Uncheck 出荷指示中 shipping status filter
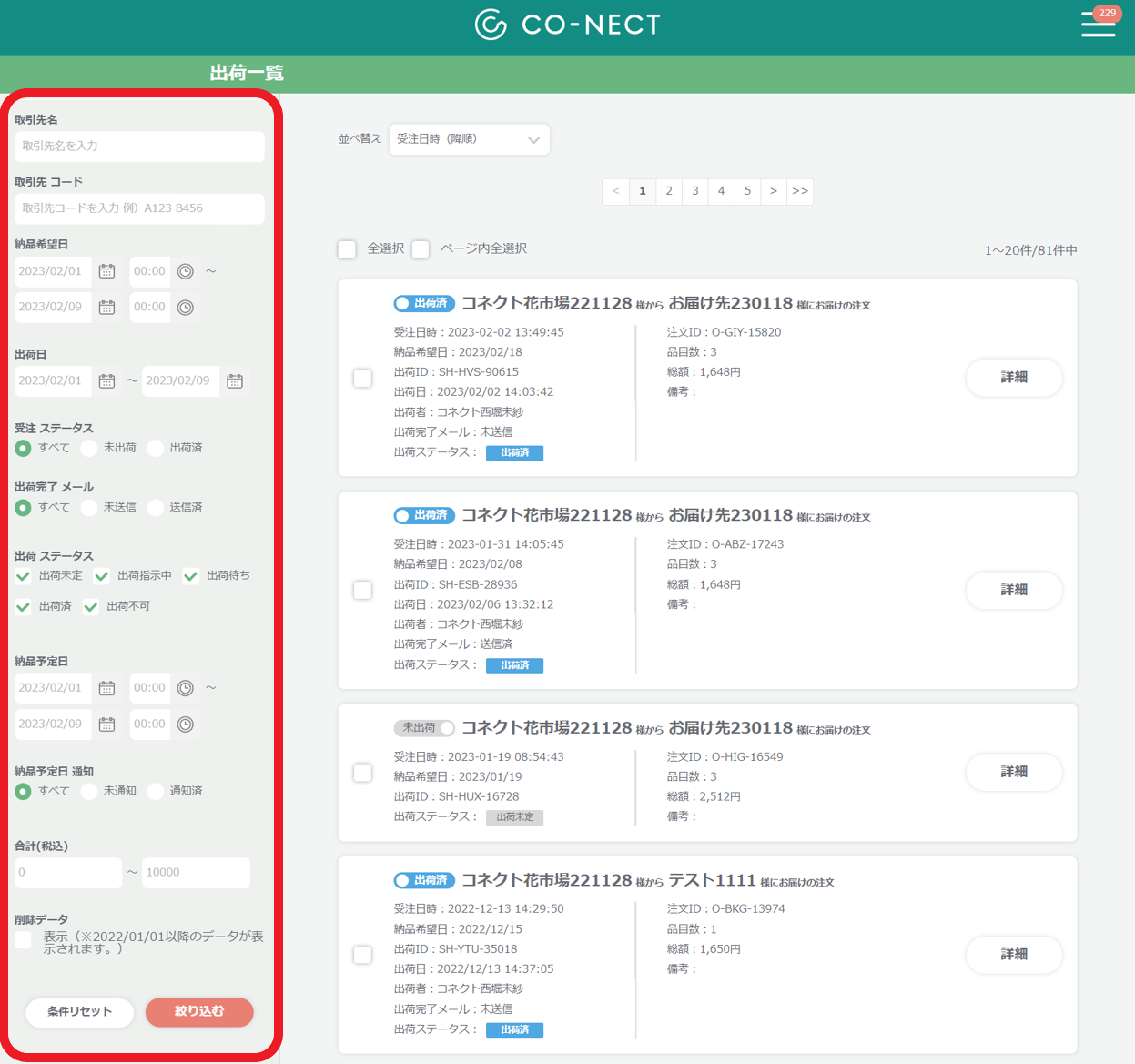This screenshot has width=1135, height=1064. point(102,576)
